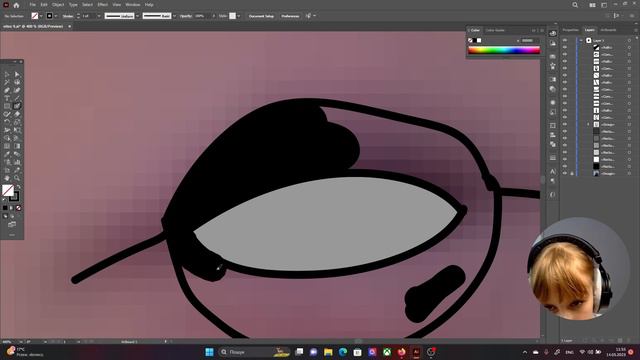Screen dimensions: 640x360
Task: Open the Windows Start menu
Action: (209, 352)
